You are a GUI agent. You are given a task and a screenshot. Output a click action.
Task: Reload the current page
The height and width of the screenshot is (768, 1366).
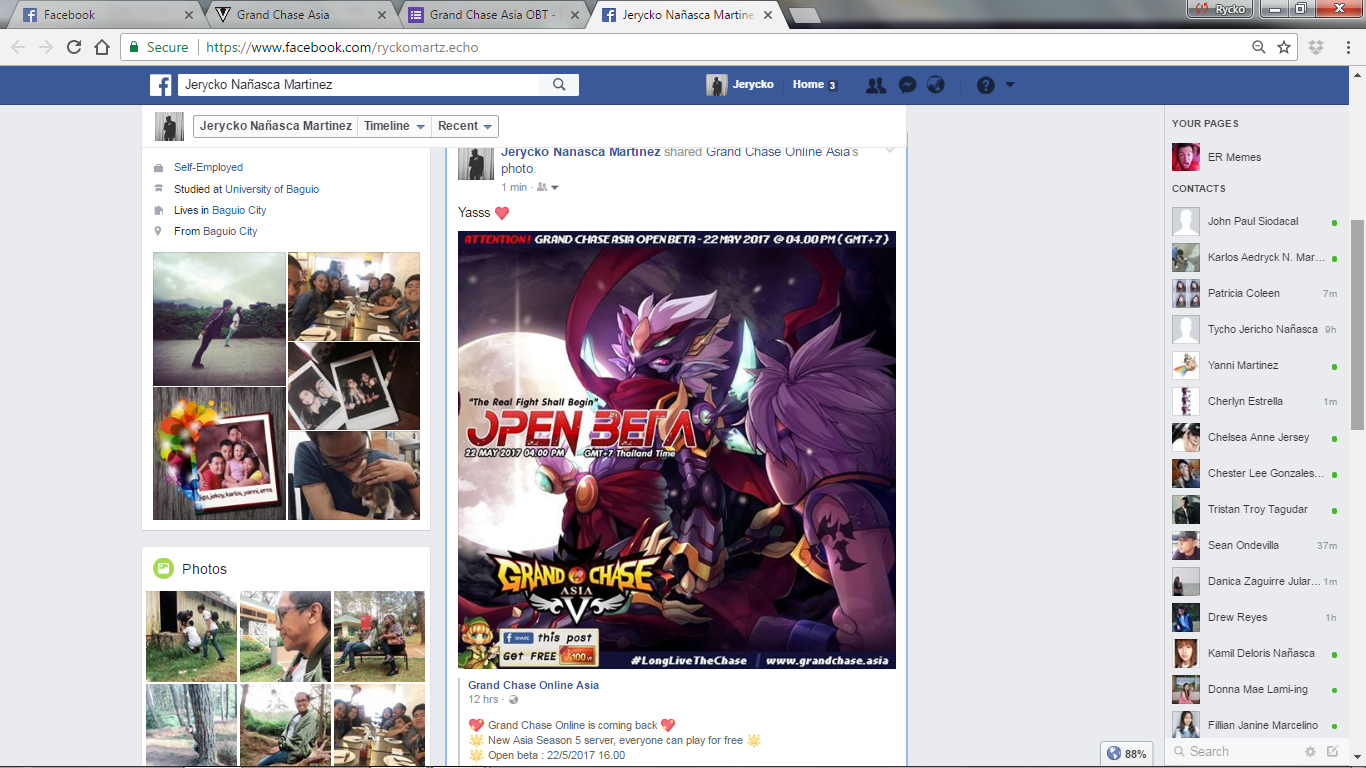pyautogui.click(x=74, y=47)
